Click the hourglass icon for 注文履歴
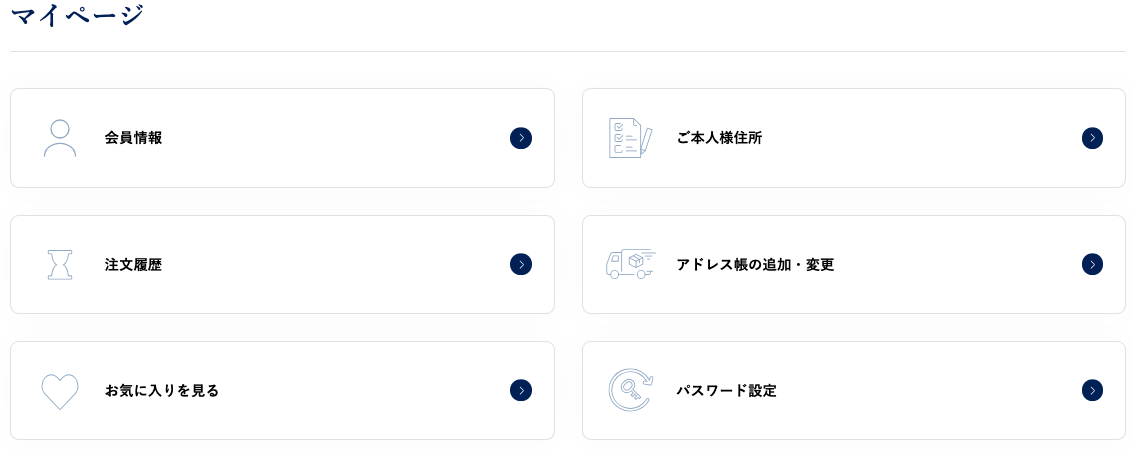The width and height of the screenshot is (1132, 454). click(x=60, y=264)
